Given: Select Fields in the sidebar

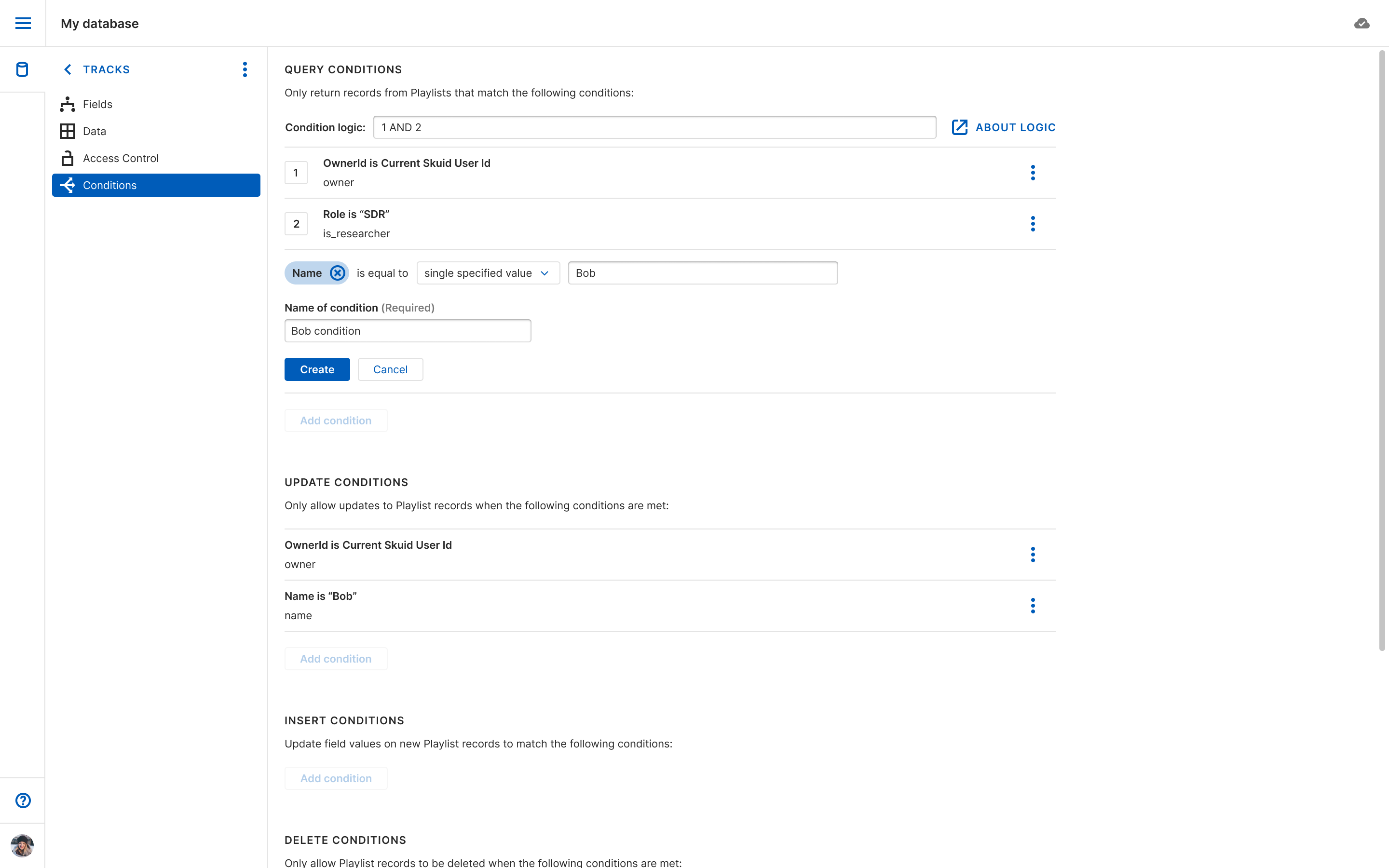Looking at the screenshot, I should click(97, 105).
